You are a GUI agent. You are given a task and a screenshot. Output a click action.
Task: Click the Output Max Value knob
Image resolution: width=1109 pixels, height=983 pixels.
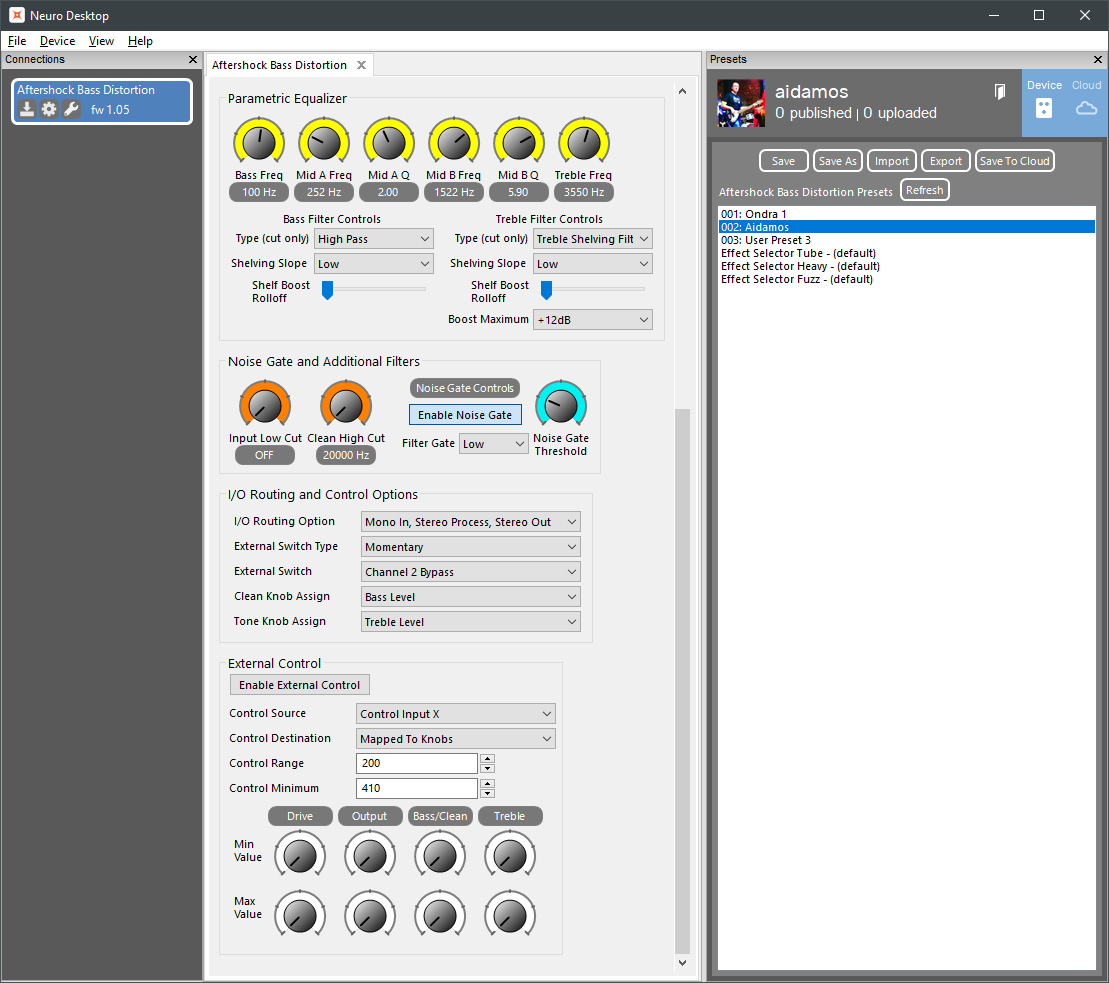coord(370,916)
